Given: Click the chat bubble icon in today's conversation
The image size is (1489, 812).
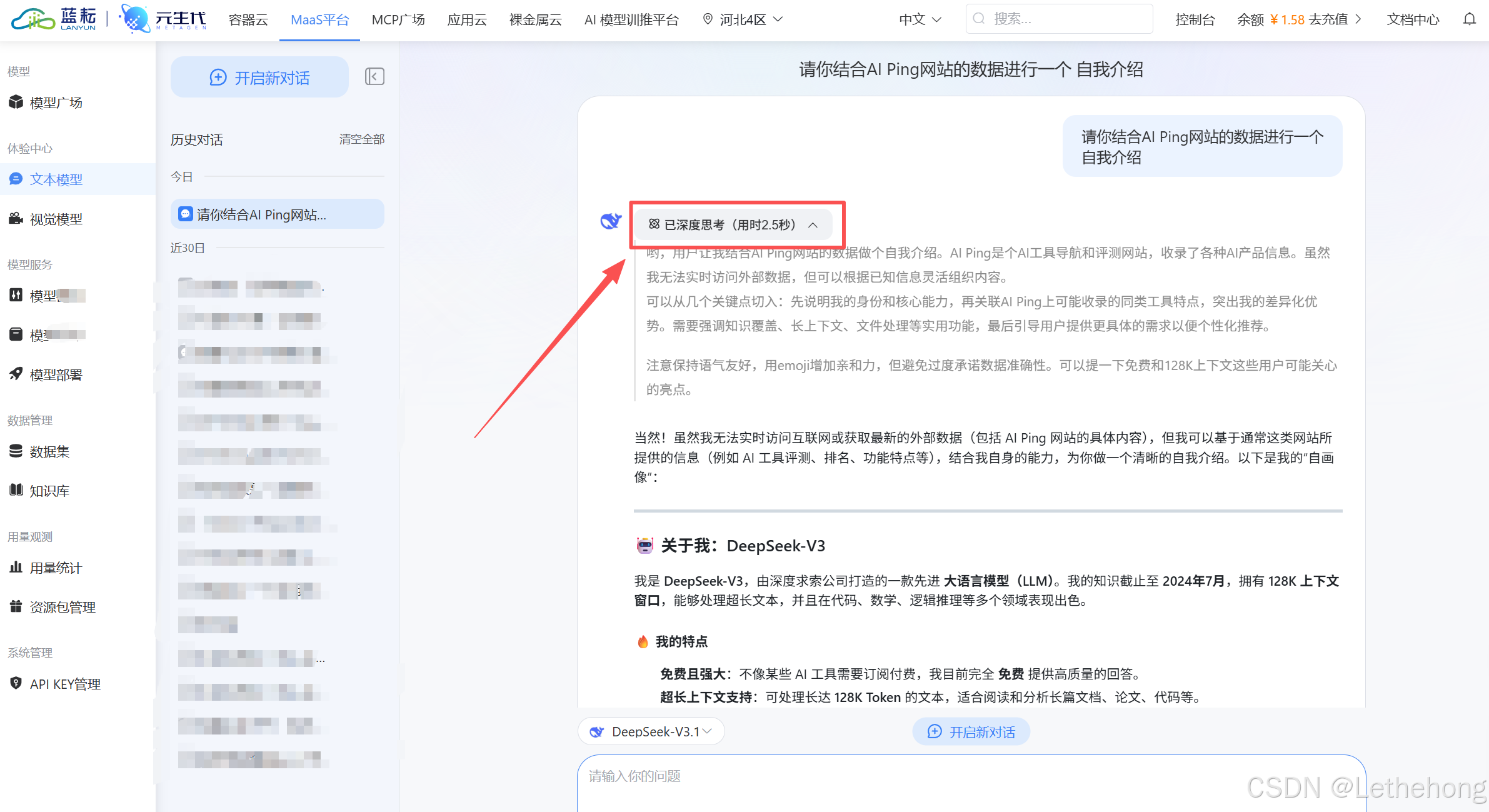Looking at the screenshot, I should tap(185, 214).
